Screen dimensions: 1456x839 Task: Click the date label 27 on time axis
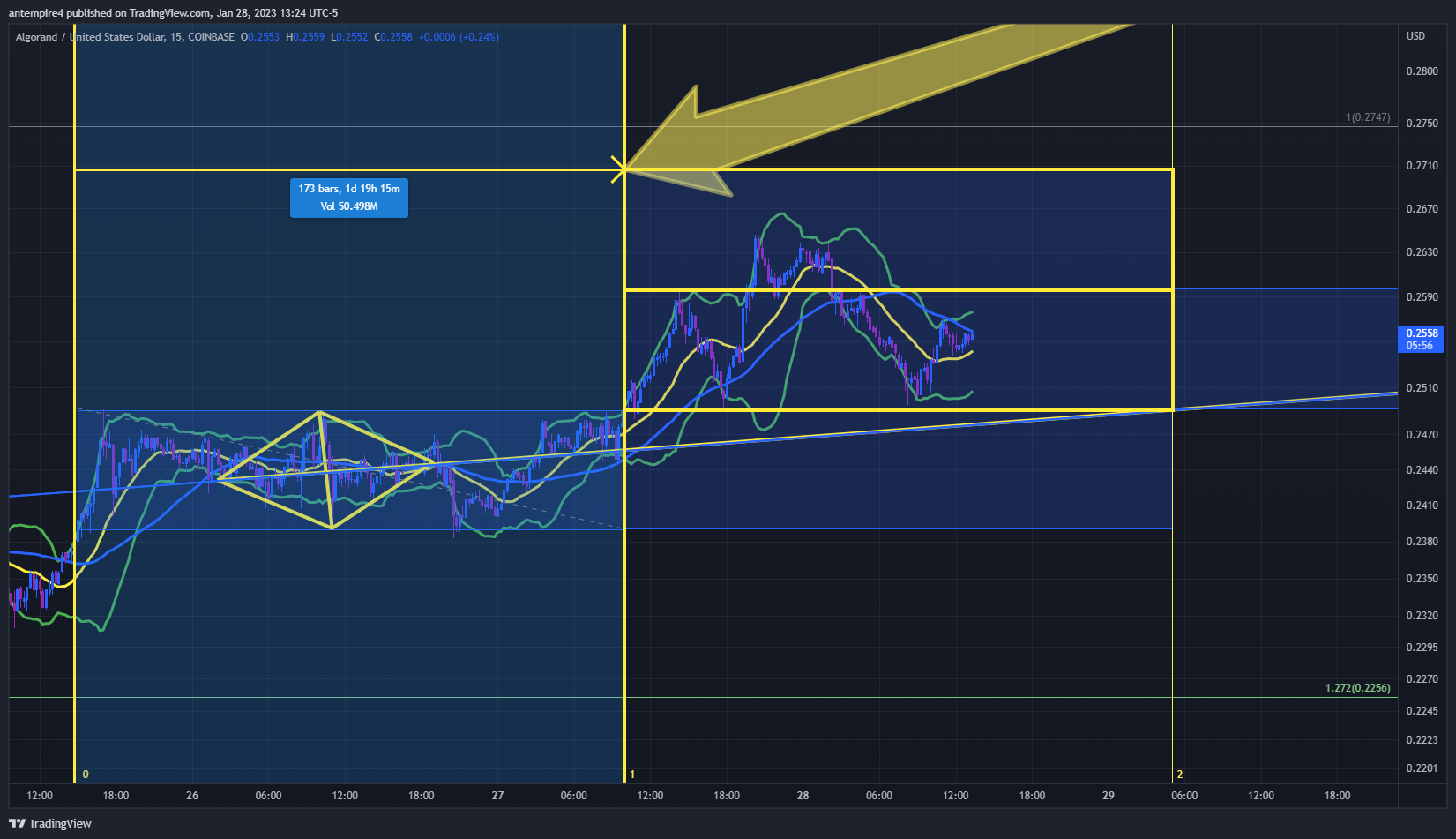click(x=497, y=796)
